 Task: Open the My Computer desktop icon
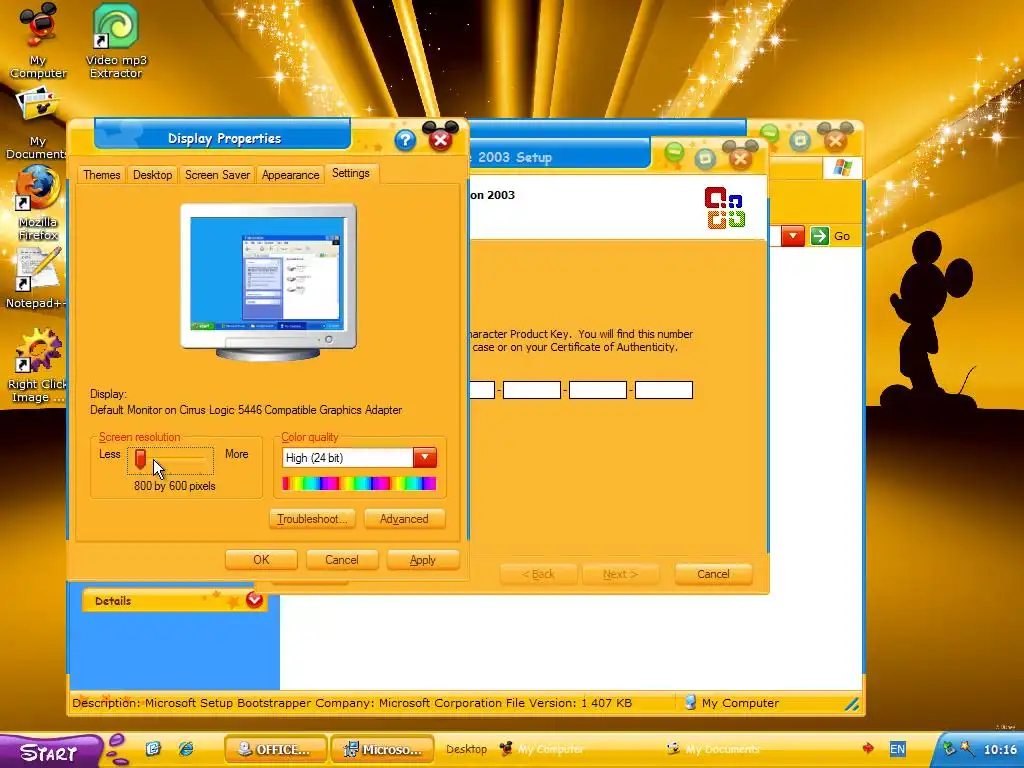38,40
